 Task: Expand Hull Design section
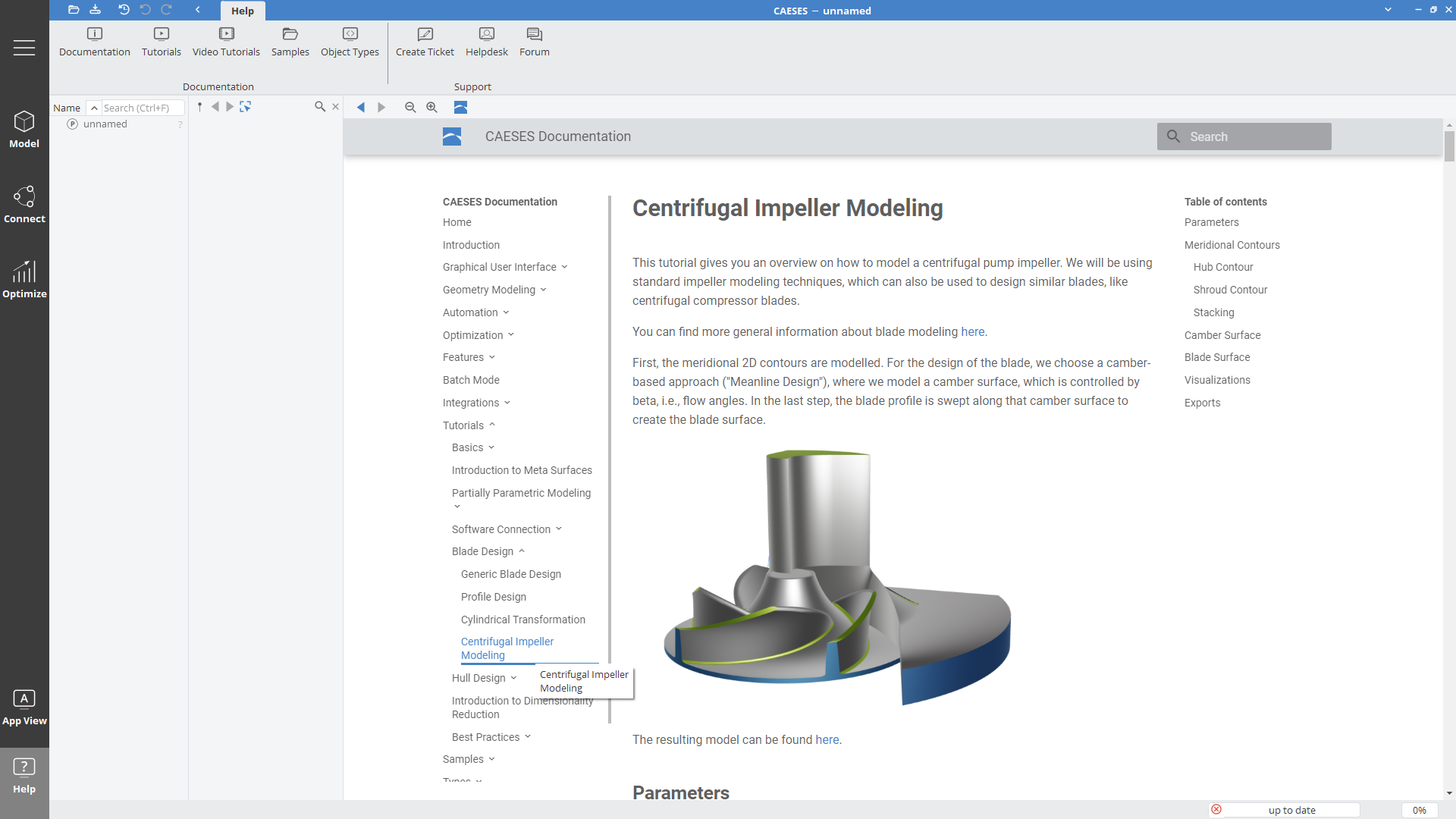point(513,678)
